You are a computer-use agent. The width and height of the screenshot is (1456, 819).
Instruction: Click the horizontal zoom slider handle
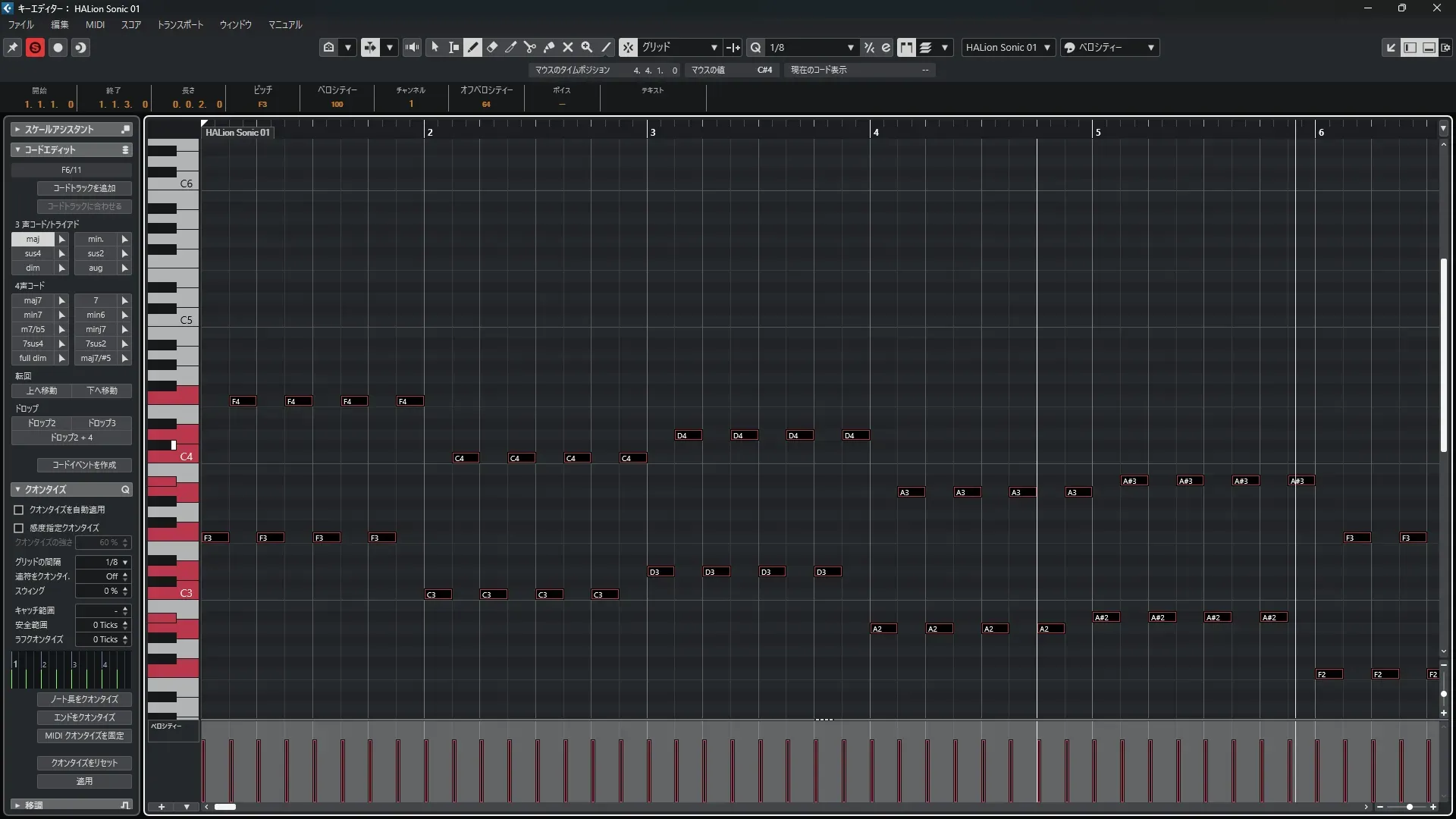click(x=1409, y=807)
